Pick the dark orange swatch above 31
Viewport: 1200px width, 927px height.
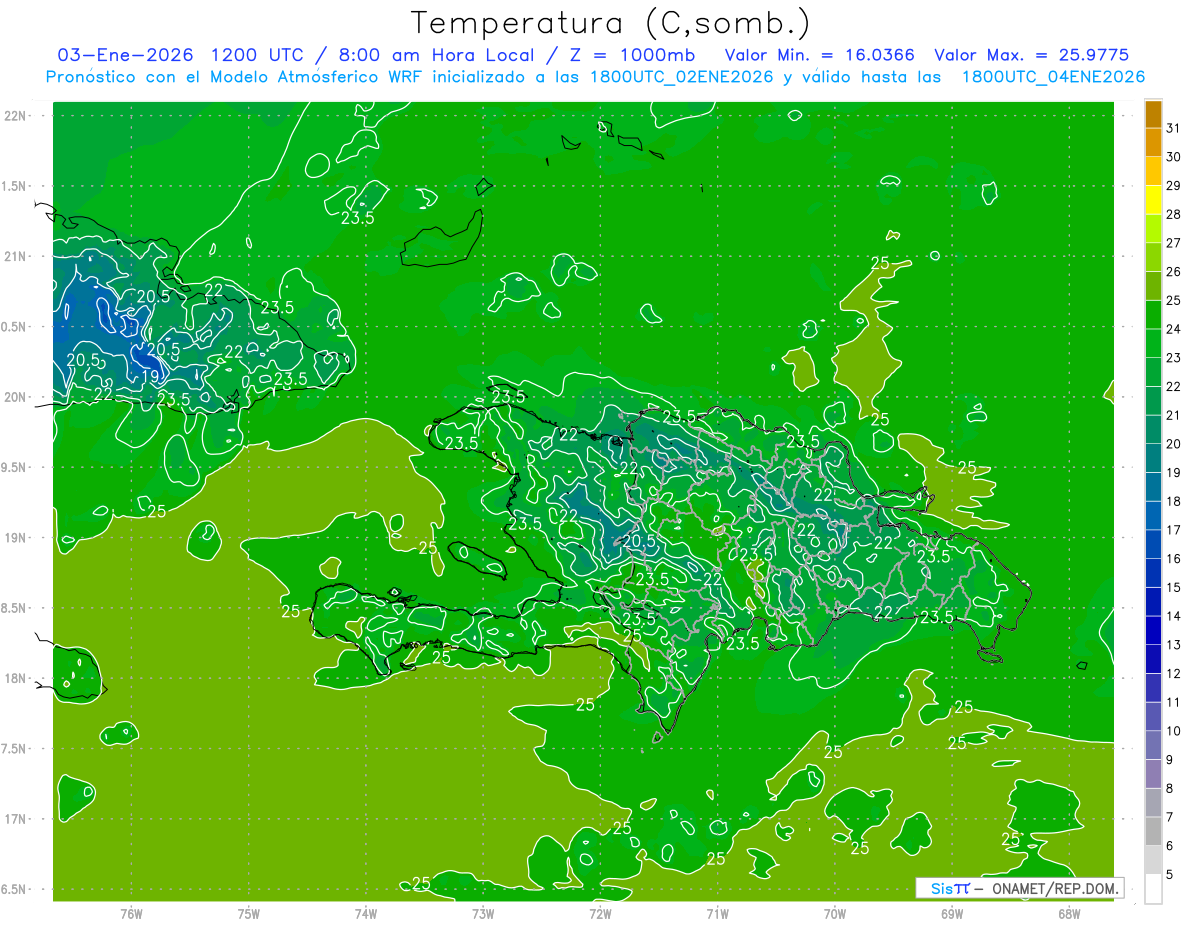[1153, 114]
